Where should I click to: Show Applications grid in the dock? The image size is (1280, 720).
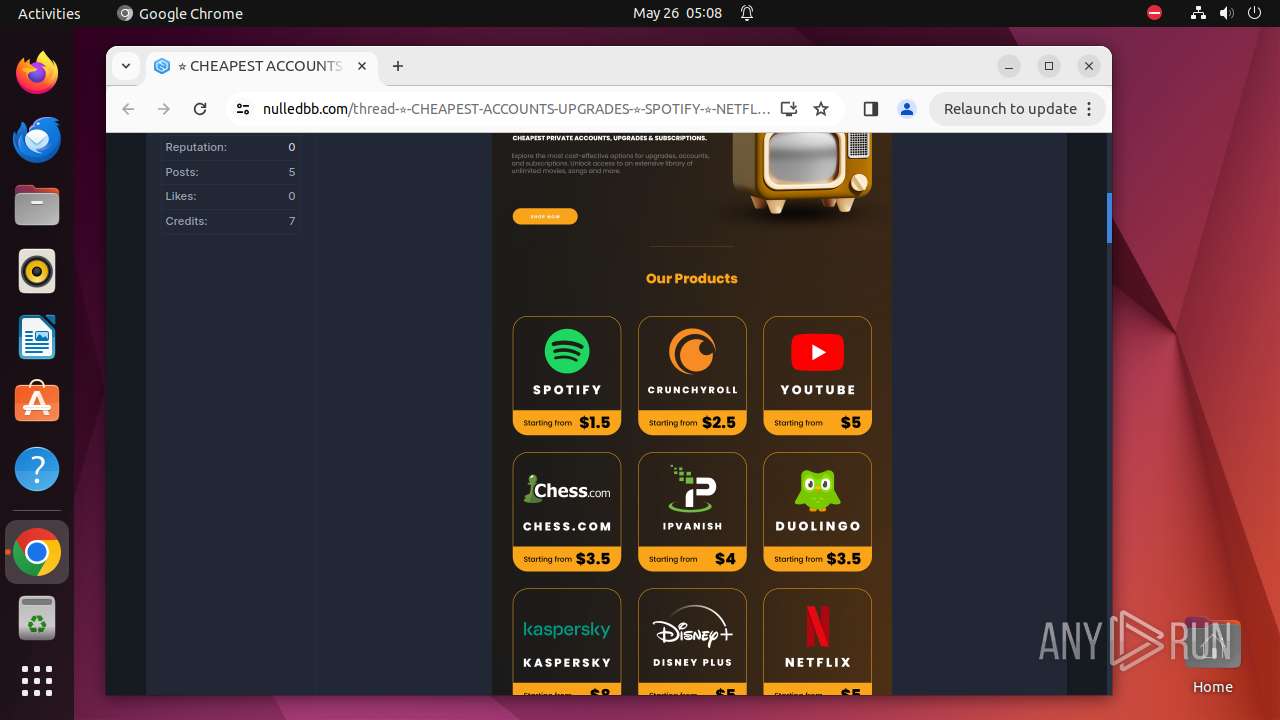37,681
